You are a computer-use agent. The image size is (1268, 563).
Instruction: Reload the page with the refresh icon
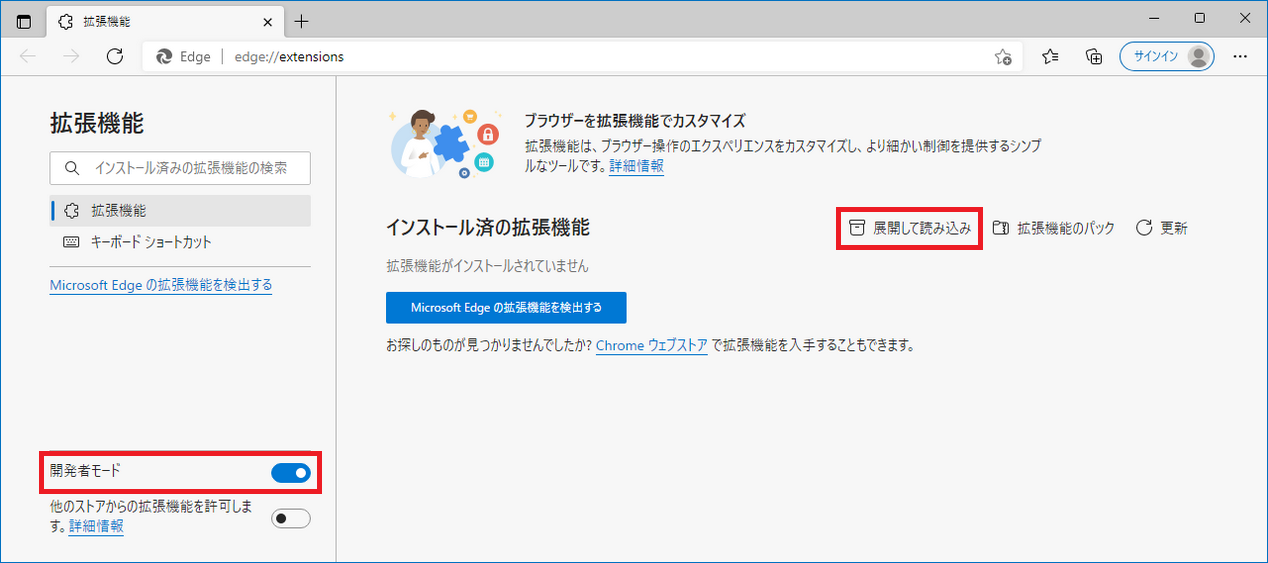(115, 57)
